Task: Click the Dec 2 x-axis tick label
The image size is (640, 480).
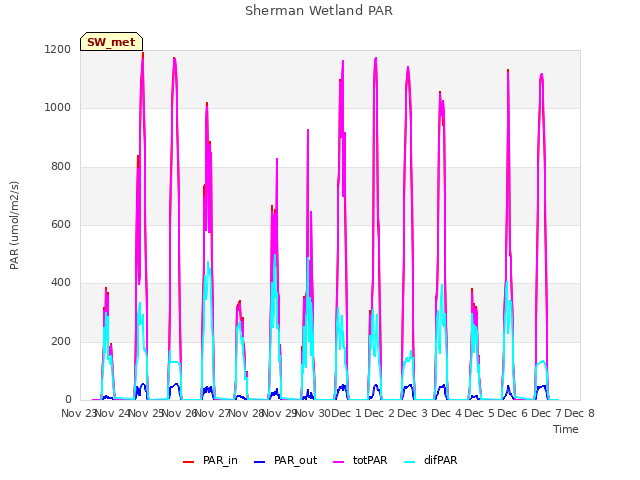Action: tap(379, 413)
